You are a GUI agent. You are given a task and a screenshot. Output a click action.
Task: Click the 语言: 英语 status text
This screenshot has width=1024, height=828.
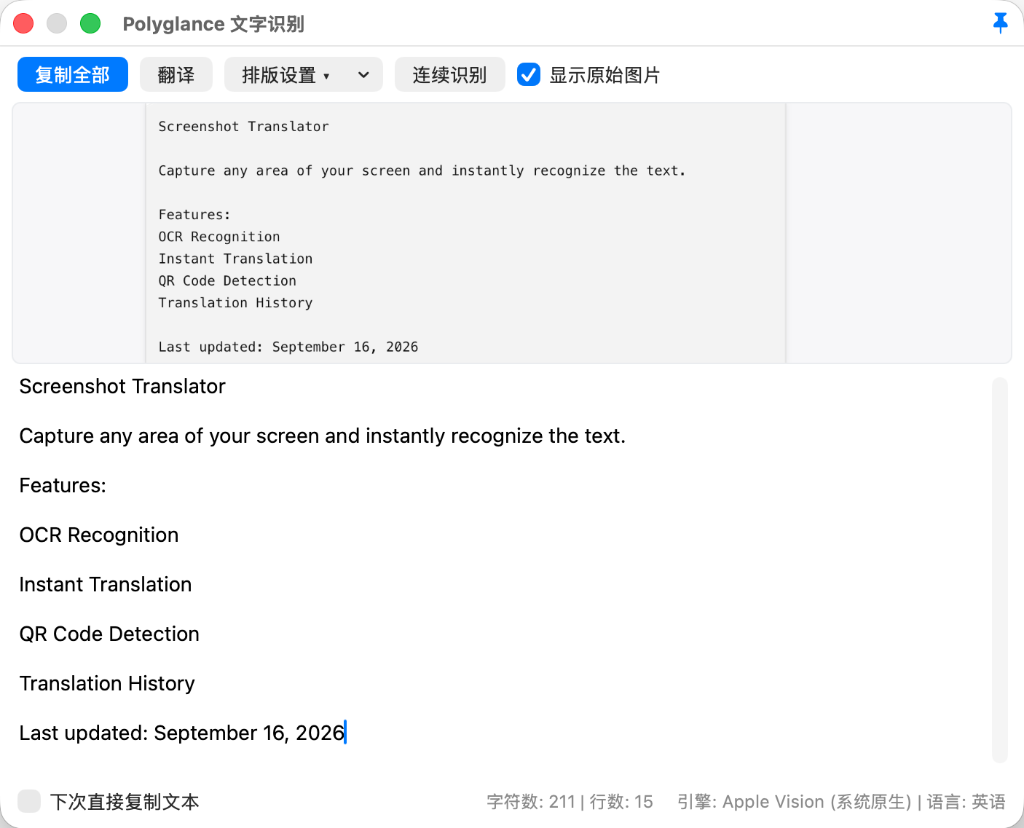(966, 802)
